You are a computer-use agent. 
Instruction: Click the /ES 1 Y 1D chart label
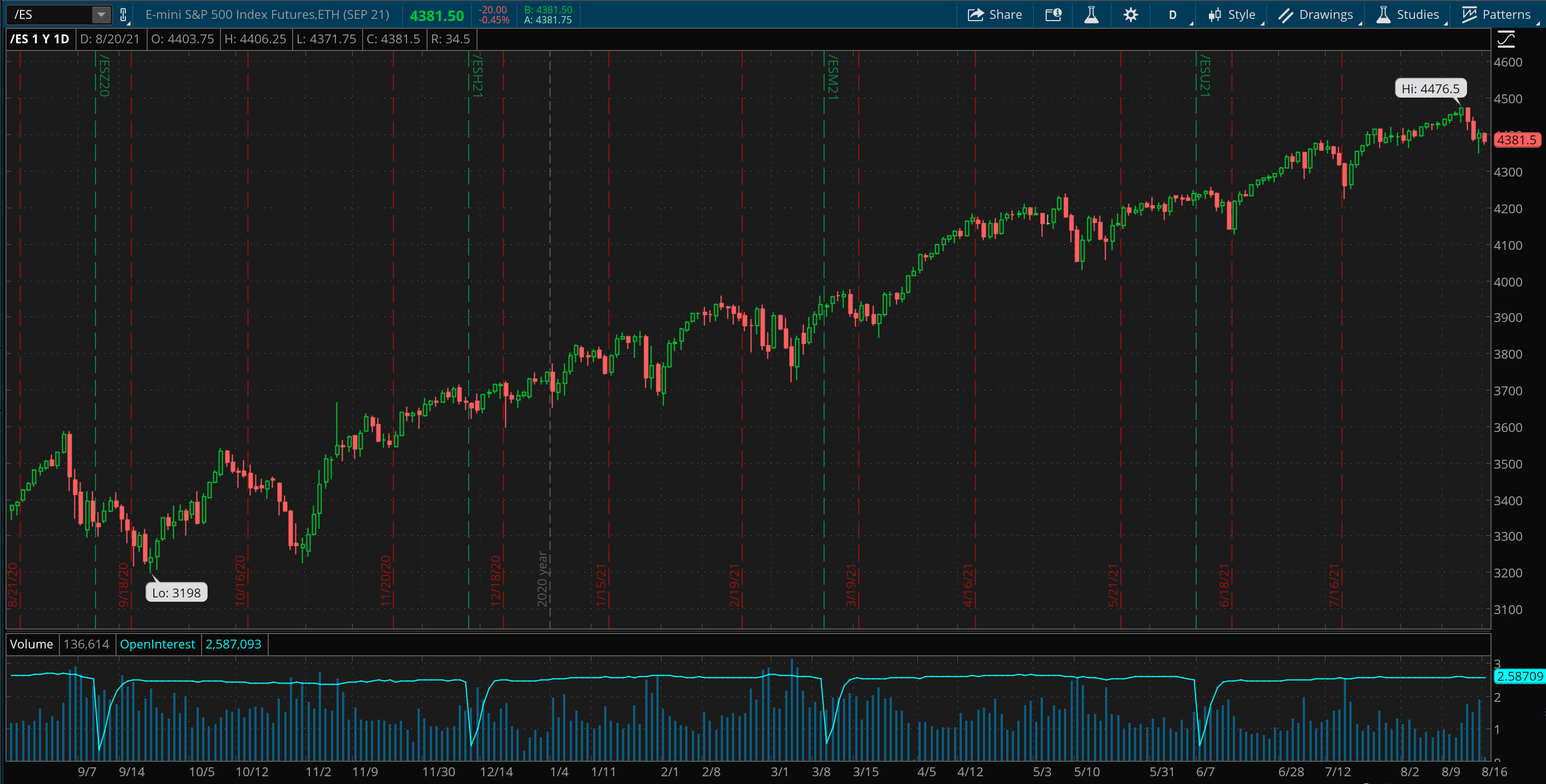click(39, 39)
